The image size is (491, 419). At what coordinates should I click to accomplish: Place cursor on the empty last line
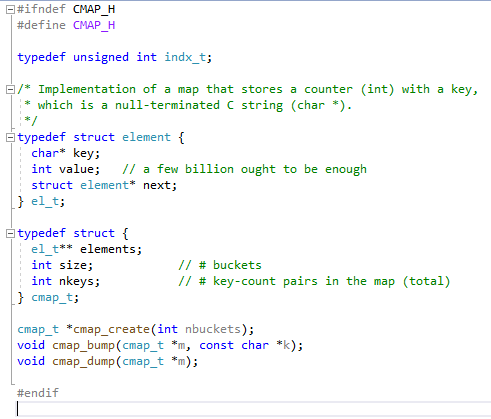tap(253, 409)
